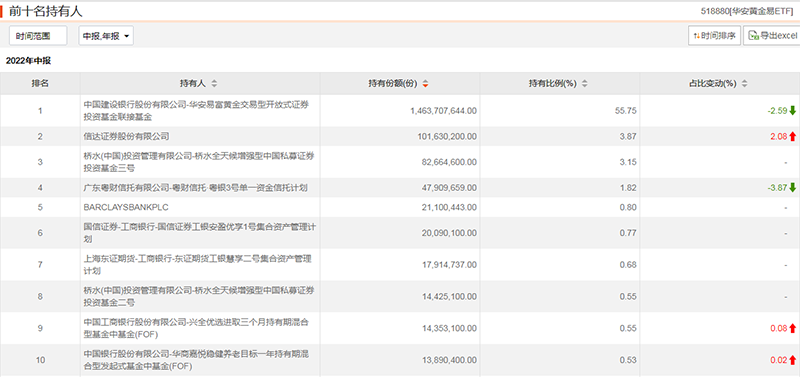Viewport: 800px width, 377px height.
Task: Select holder 国信证券-工商银行 row text
Action: (x=199, y=233)
